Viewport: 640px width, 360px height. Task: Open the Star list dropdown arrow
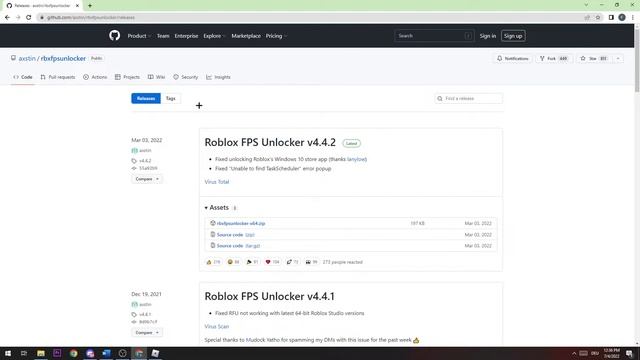click(618, 59)
